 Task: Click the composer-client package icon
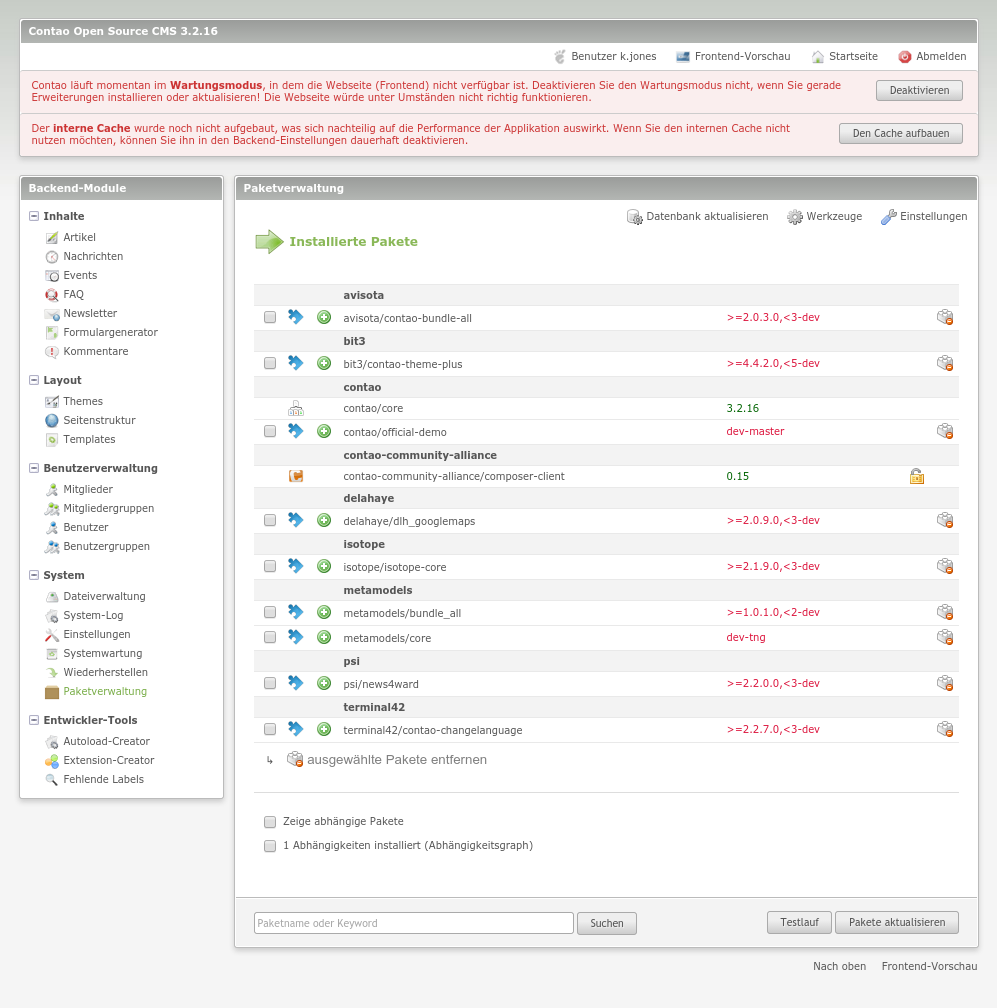(x=296, y=476)
